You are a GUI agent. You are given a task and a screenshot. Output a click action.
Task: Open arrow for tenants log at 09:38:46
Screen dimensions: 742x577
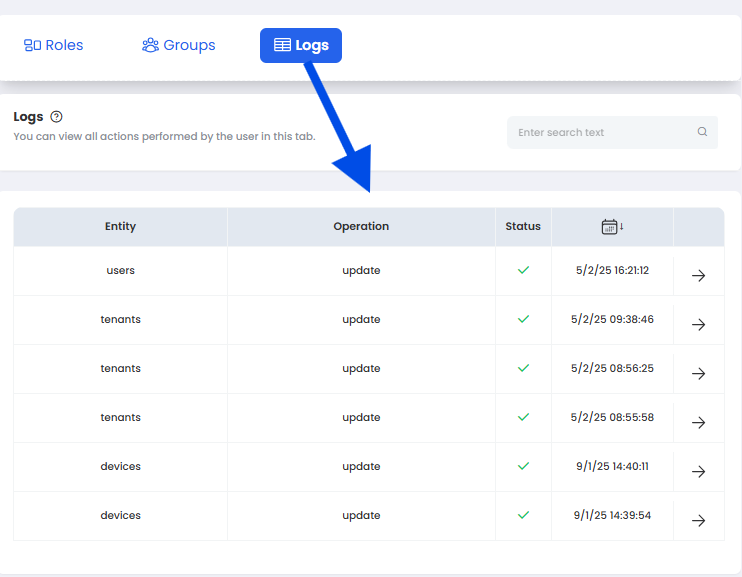[698, 324]
